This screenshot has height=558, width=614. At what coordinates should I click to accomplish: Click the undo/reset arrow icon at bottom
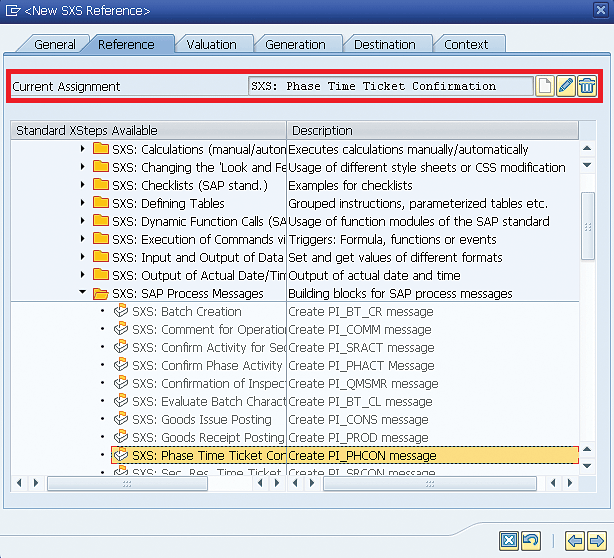pyautogui.click(x=531, y=540)
